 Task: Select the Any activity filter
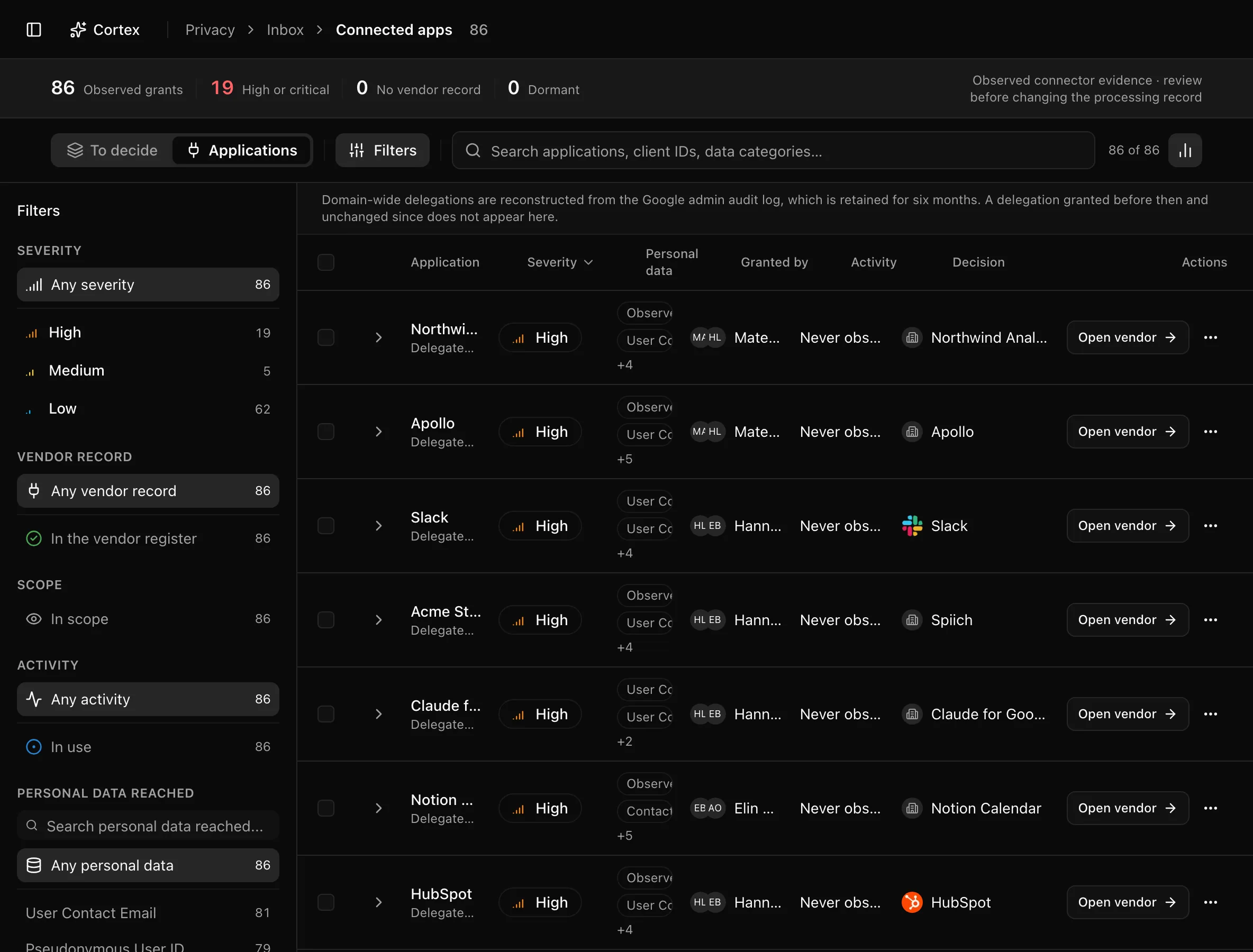[x=148, y=699]
